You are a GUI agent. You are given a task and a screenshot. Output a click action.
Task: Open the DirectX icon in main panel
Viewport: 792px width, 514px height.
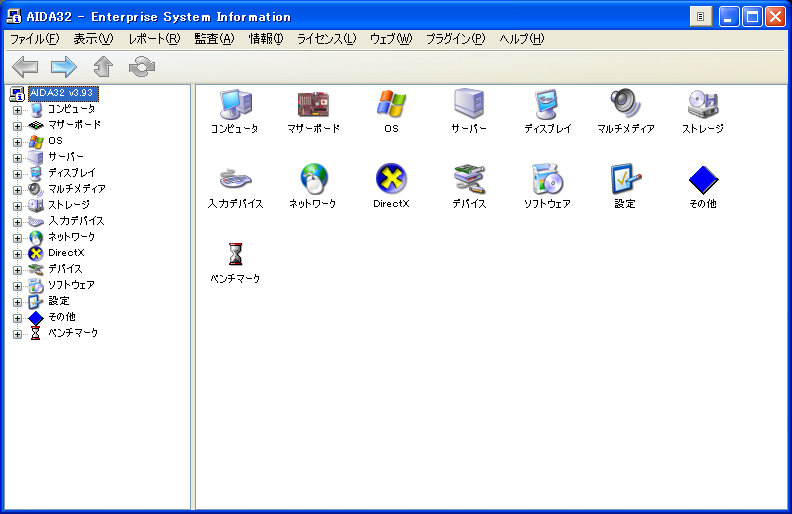coord(391,179)
